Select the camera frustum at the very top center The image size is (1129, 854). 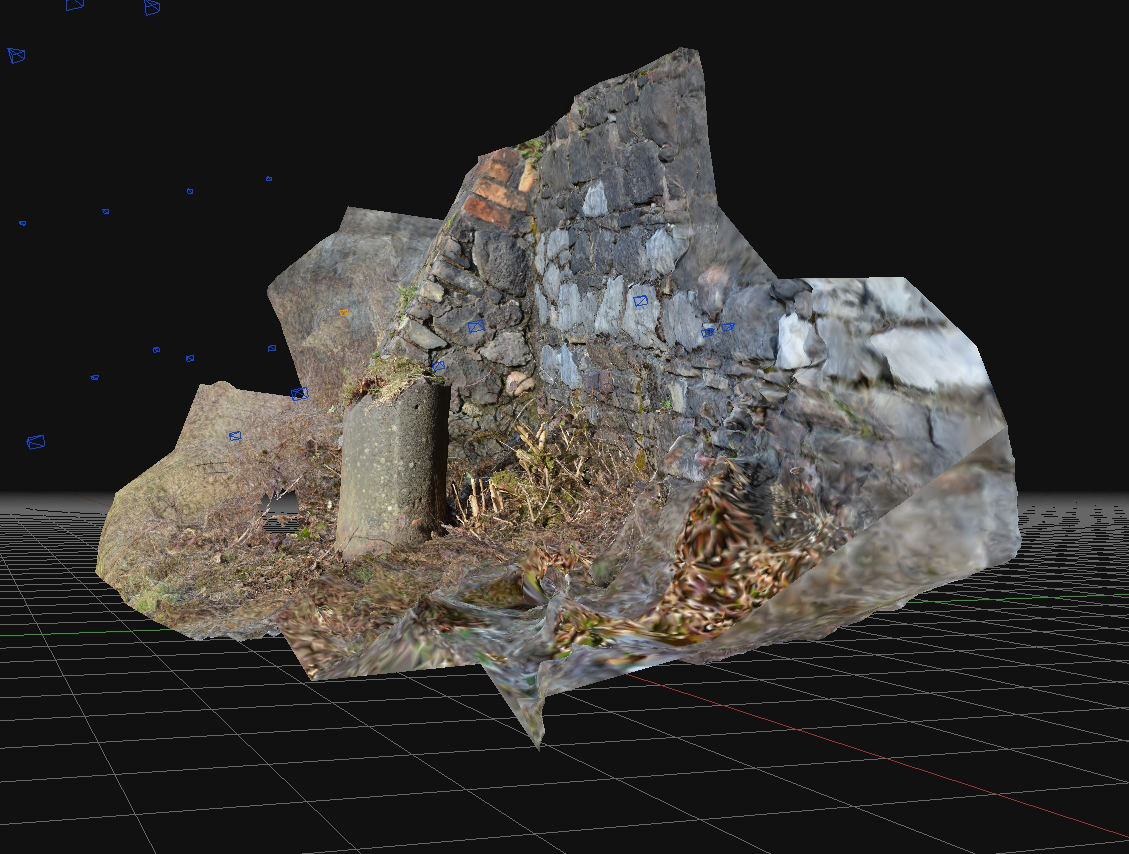(x=152, y=8)
